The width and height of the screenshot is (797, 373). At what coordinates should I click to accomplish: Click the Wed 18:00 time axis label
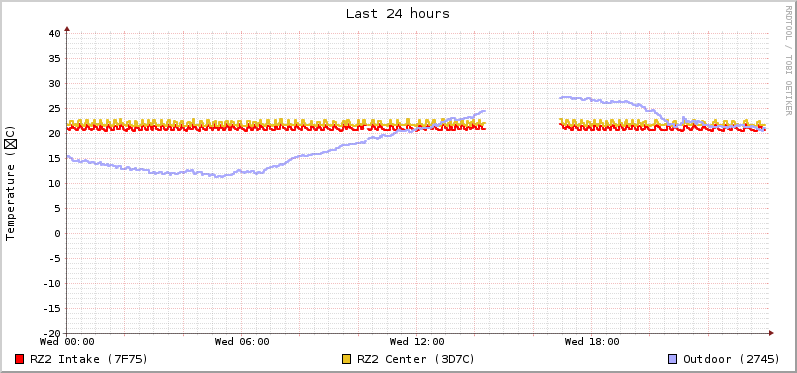coord(592,341)
